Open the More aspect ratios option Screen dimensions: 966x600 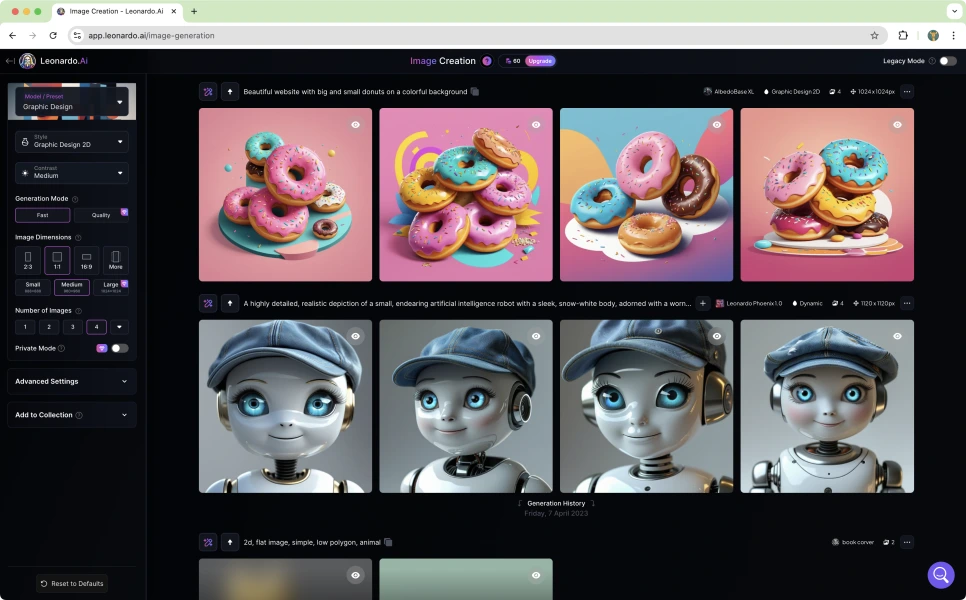pyautogui.click(x=115, y=260)
